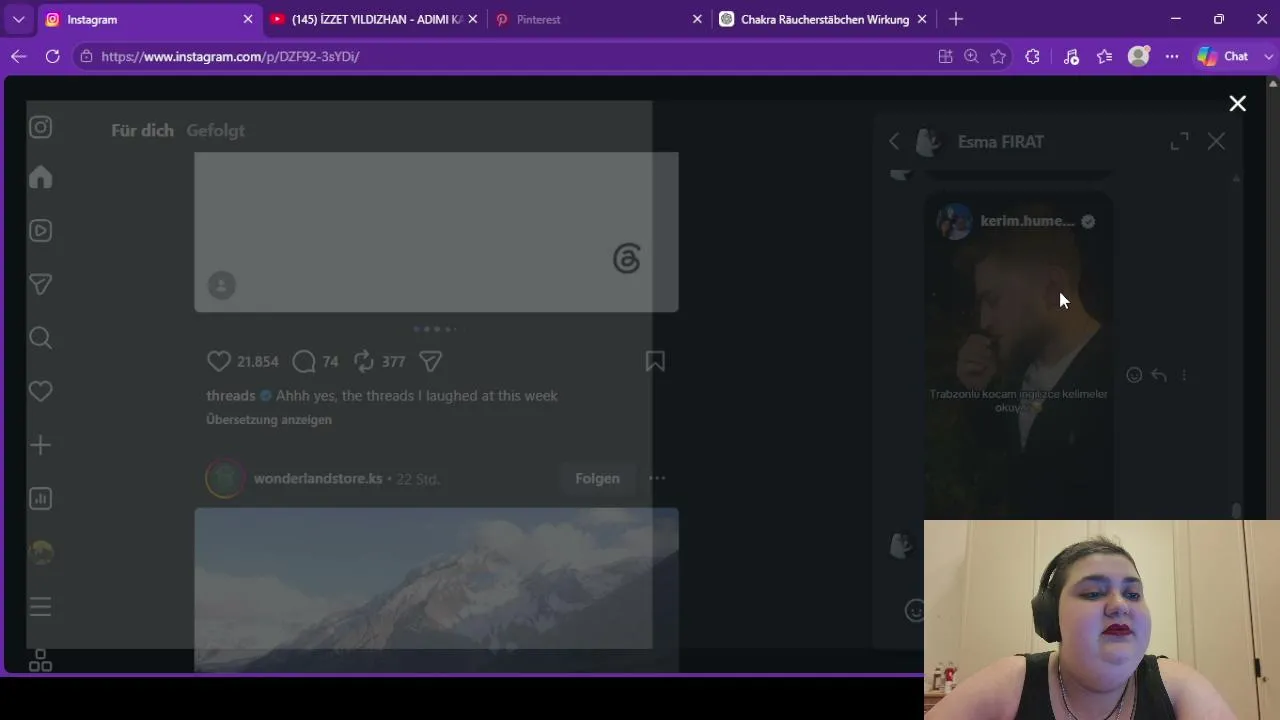Open Instagram Home from the sidebar

coord(41,177)
